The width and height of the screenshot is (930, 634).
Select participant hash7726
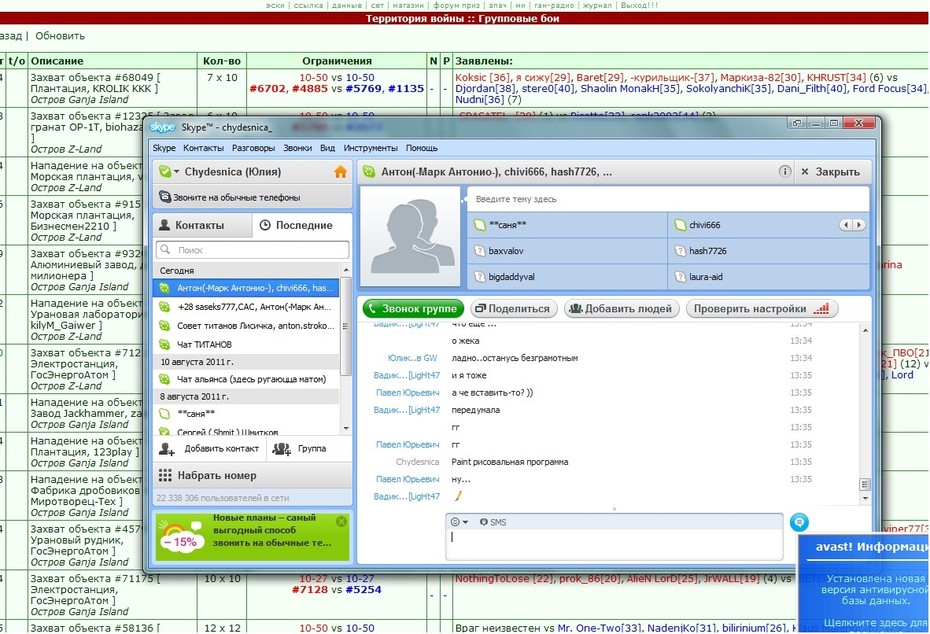click(768, 251)
